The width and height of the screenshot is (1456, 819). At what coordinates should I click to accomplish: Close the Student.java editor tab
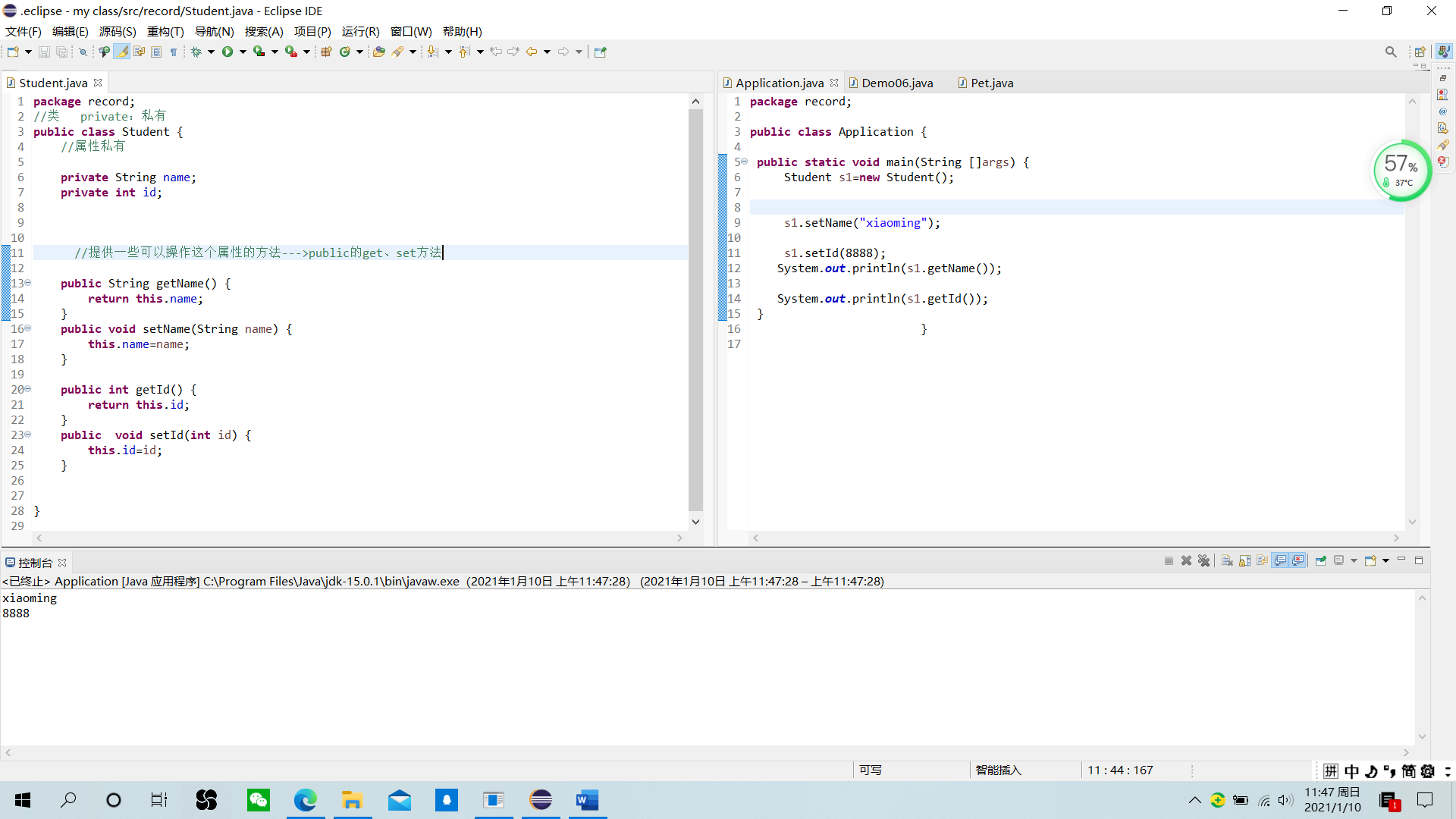click(98, 83)
